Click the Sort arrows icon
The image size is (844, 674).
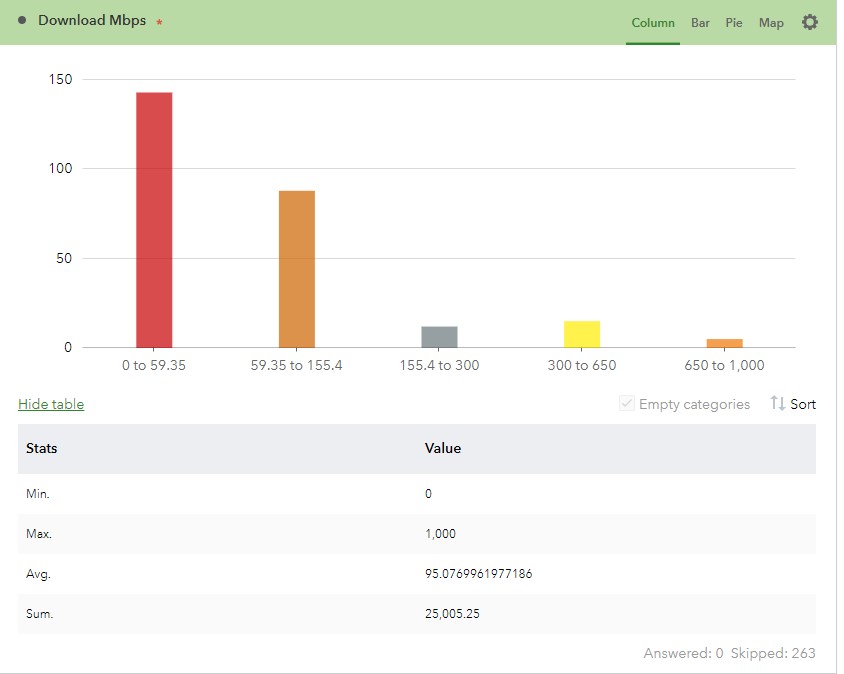777,403
